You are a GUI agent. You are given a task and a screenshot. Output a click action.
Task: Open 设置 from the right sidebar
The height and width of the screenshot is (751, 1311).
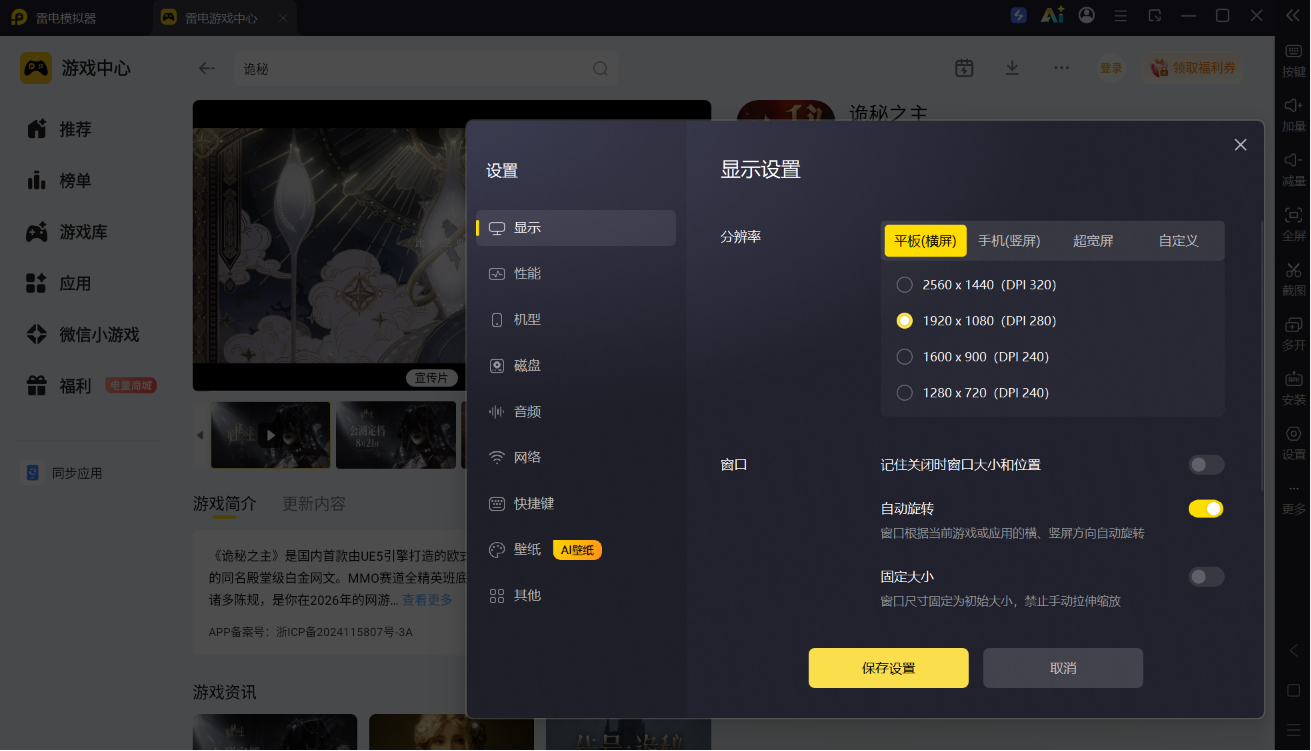[1293, 443]
